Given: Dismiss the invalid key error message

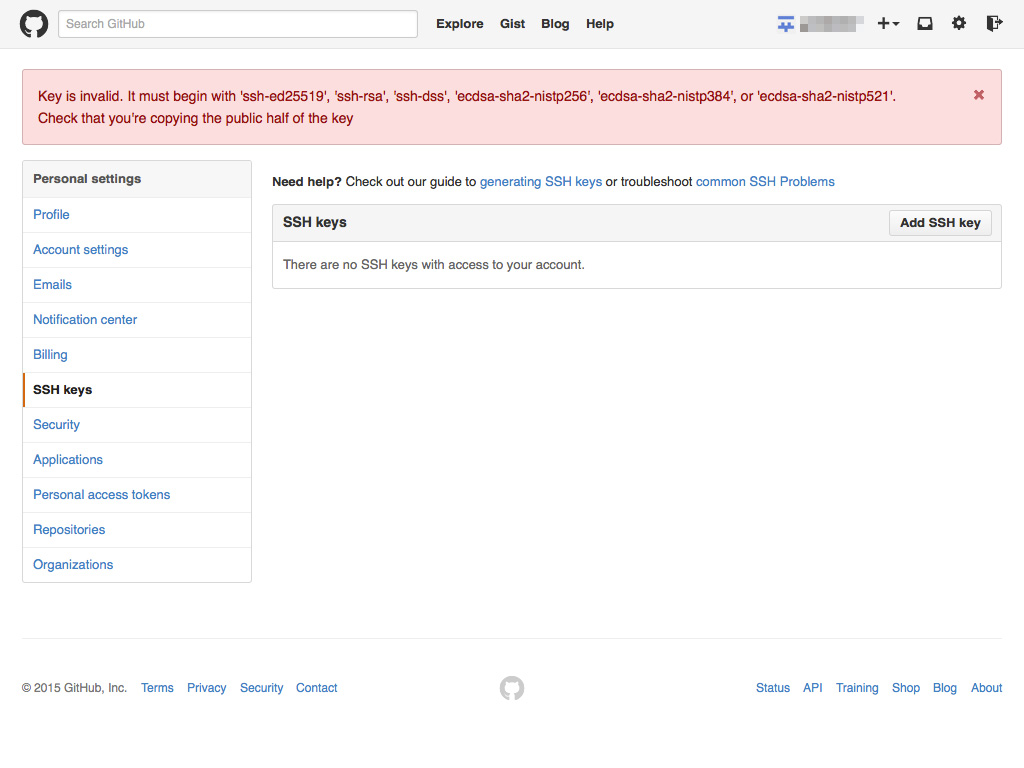Looking at the screenshot, I should 979,95.
